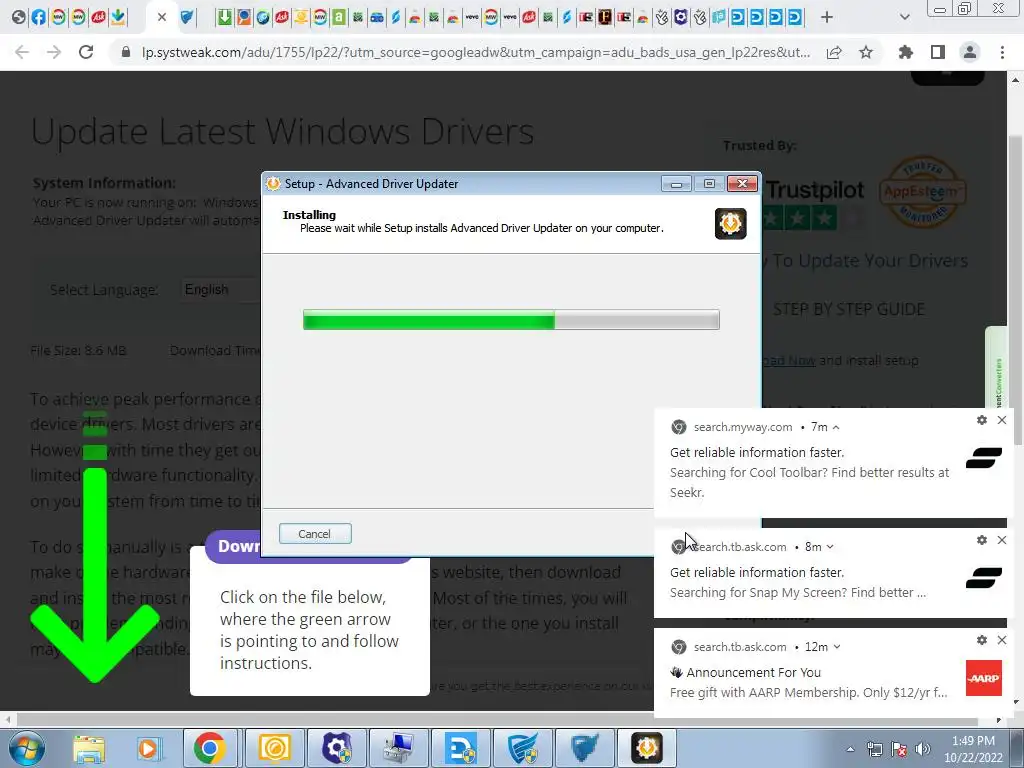The height and width of the screenshot is (768, 1024).
Task: Click setup dialog title bar icon
Action: 273,184
